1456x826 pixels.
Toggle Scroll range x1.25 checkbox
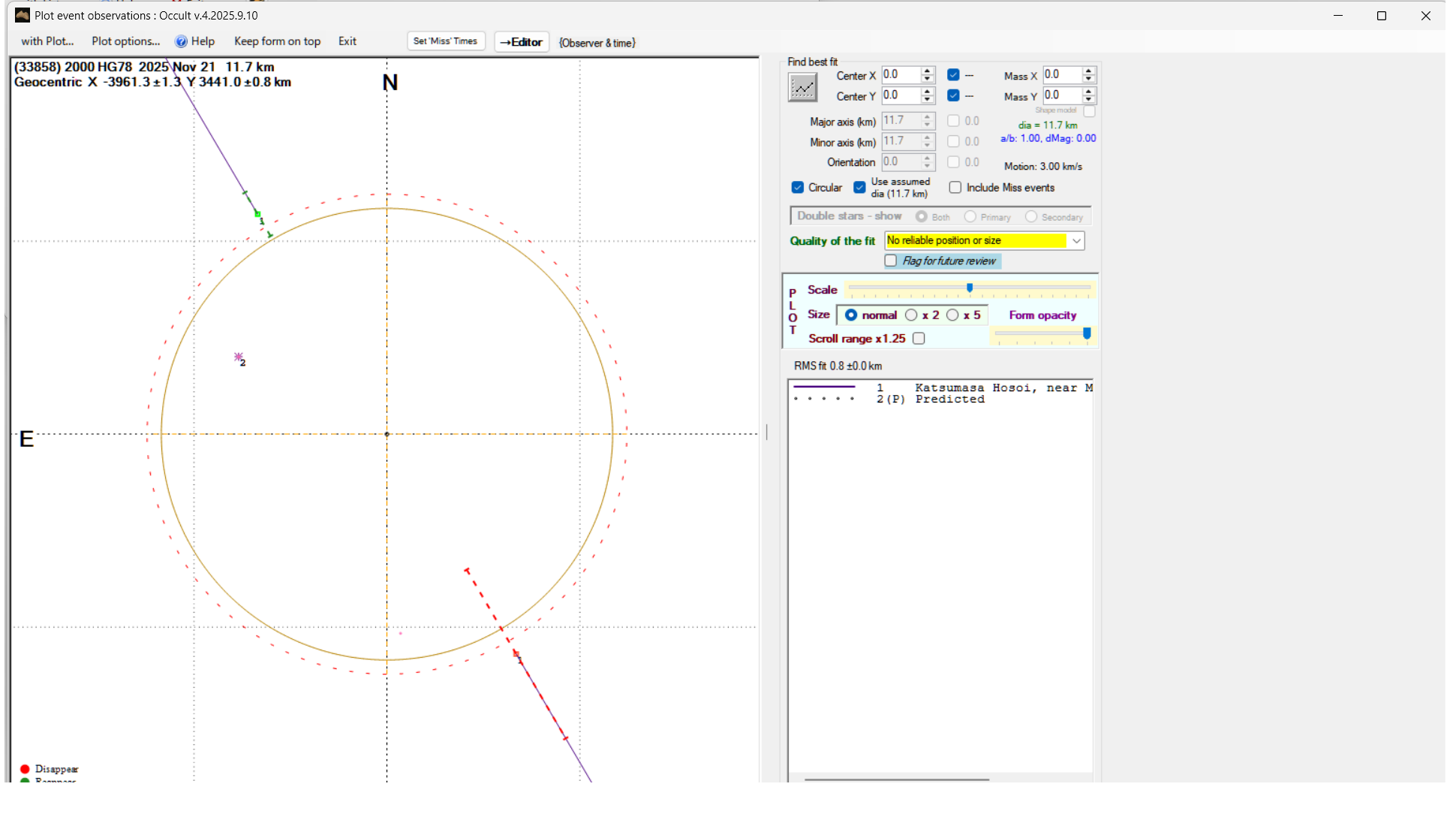[x=919, y=339]
